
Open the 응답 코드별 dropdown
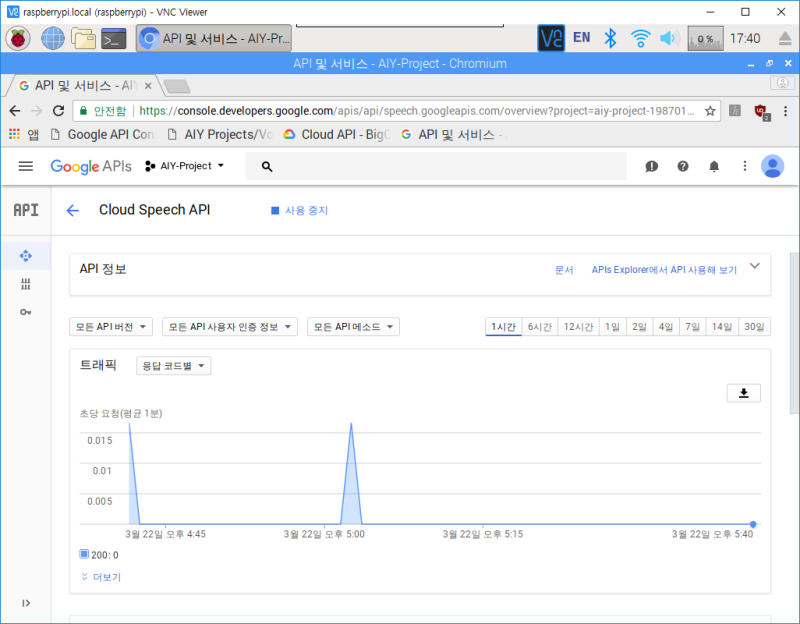click(x=173, y=366)
